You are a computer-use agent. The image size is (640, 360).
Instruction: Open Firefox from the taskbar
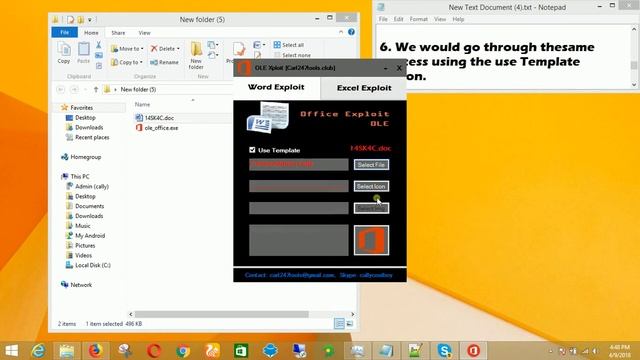pyautogui.click(x=95, y=351)
